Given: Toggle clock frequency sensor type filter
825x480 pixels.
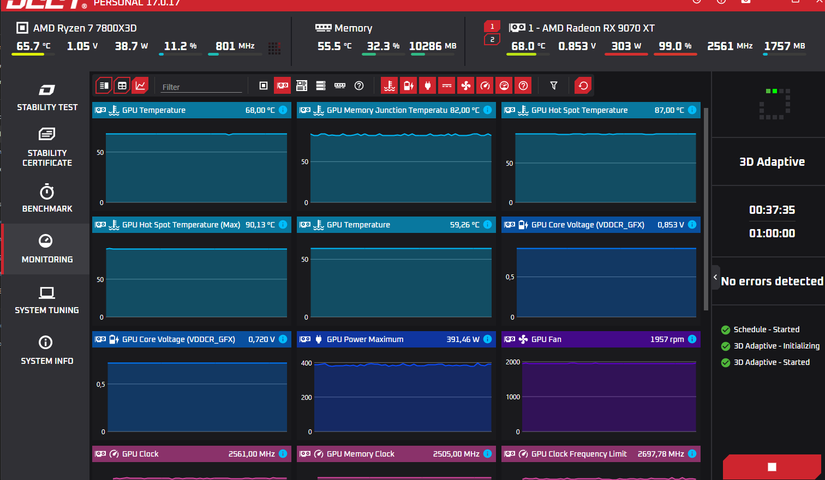Looking at the screenshot, I should pos(485,86).
